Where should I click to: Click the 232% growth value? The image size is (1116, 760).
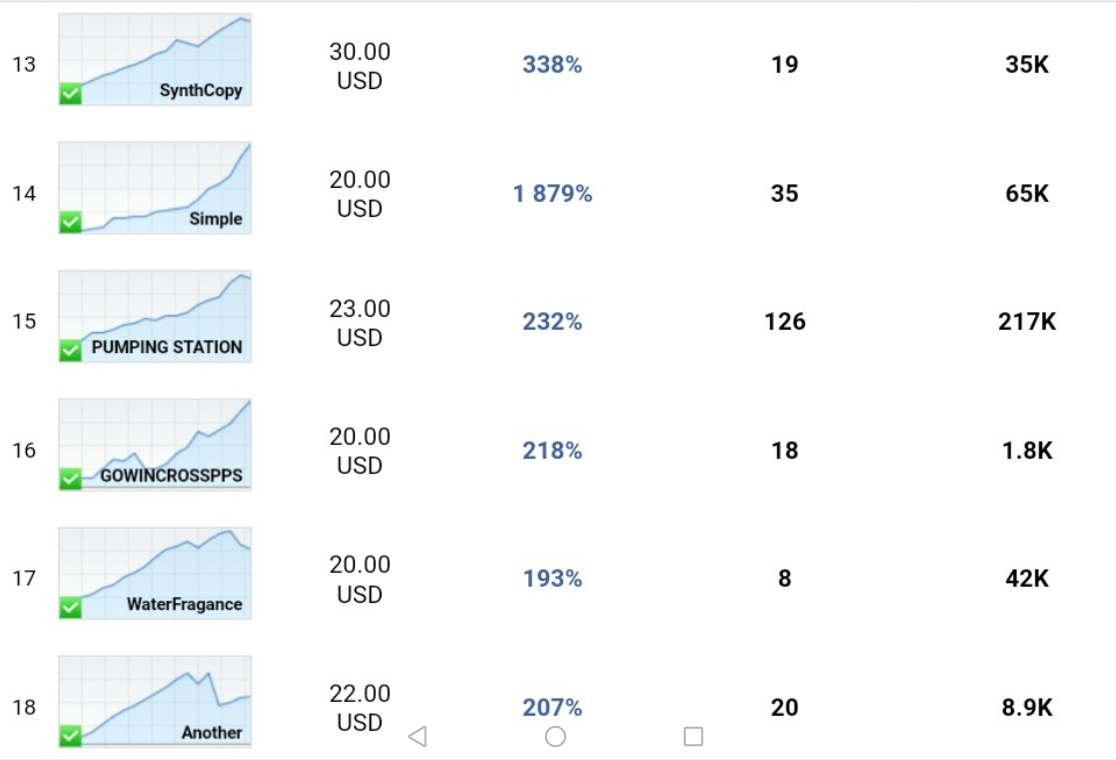point(552,322)
